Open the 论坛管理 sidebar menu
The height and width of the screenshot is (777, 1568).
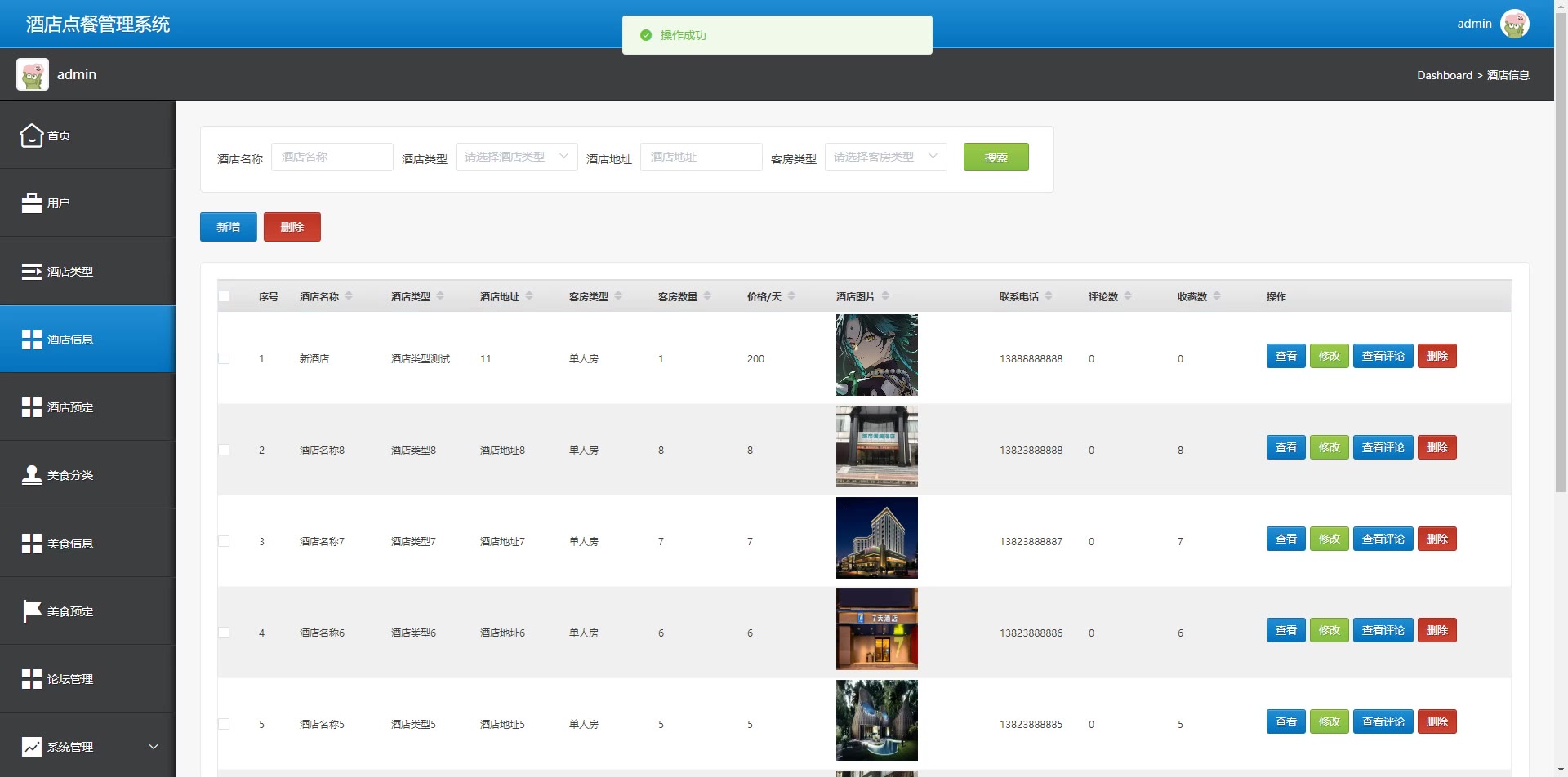coord(87,679)
